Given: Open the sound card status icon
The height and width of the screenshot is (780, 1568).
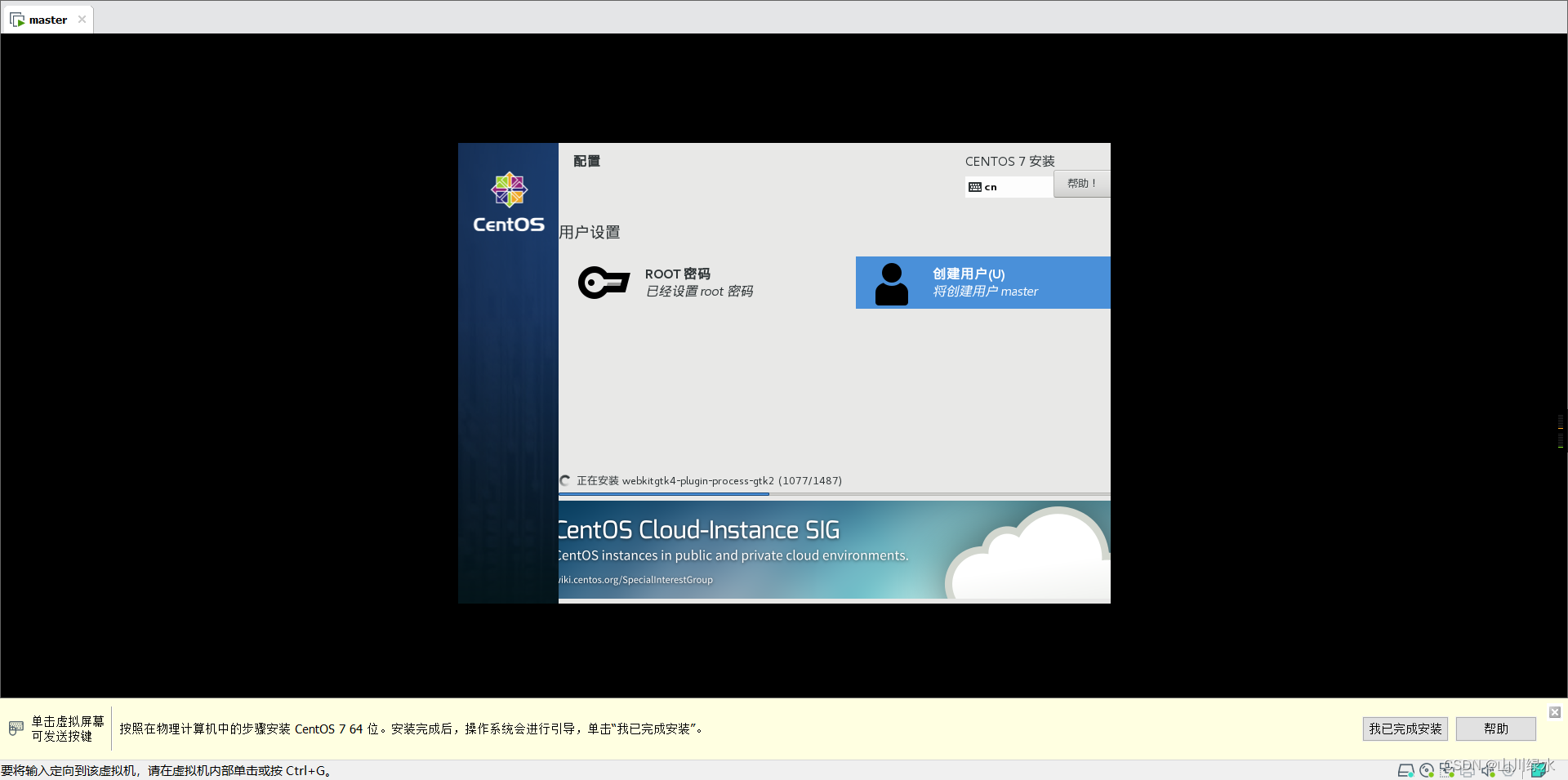Looking at the screenshot, I should (1489, 769).
